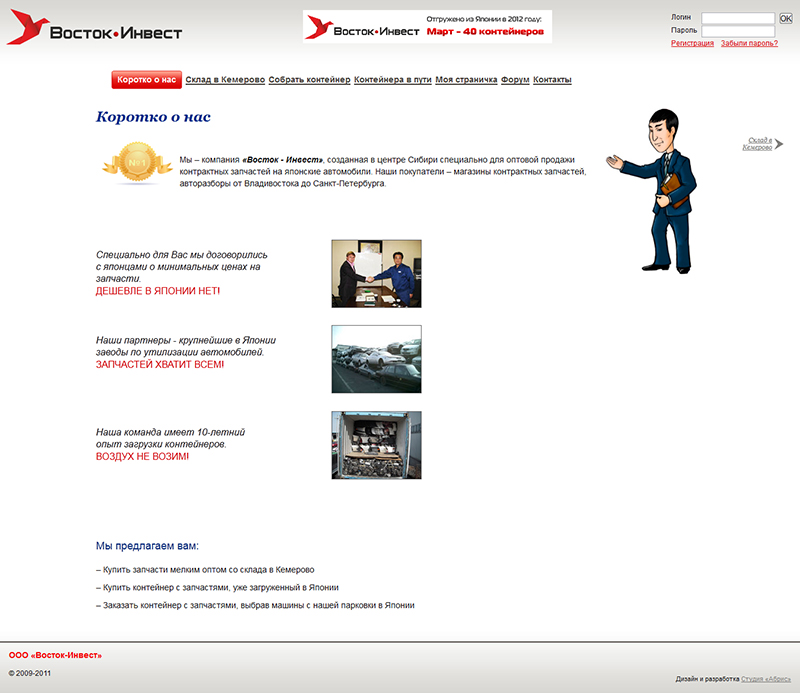Click the footer ООО «Восток-Инвест» text
The height and width of the screenshot is (693, 800).
point(55,655)
